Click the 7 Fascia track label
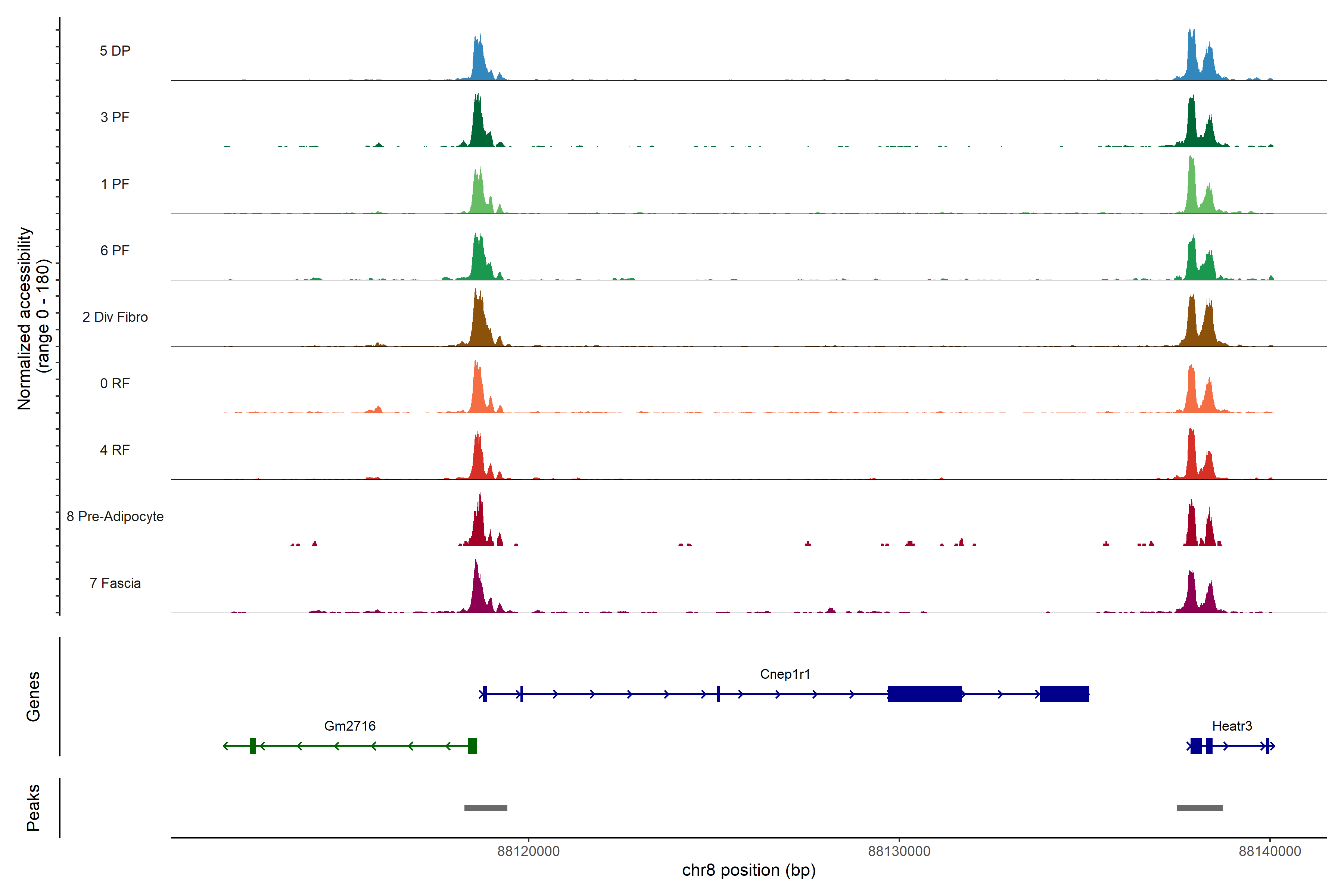 (x=115, y=584)
